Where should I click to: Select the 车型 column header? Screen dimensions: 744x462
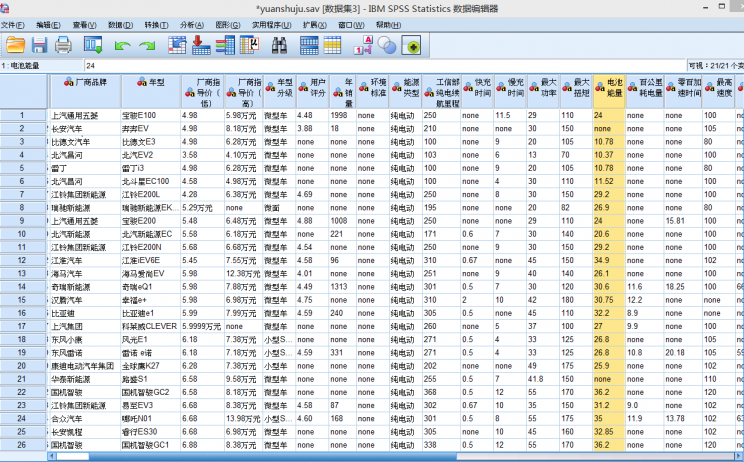150,82
